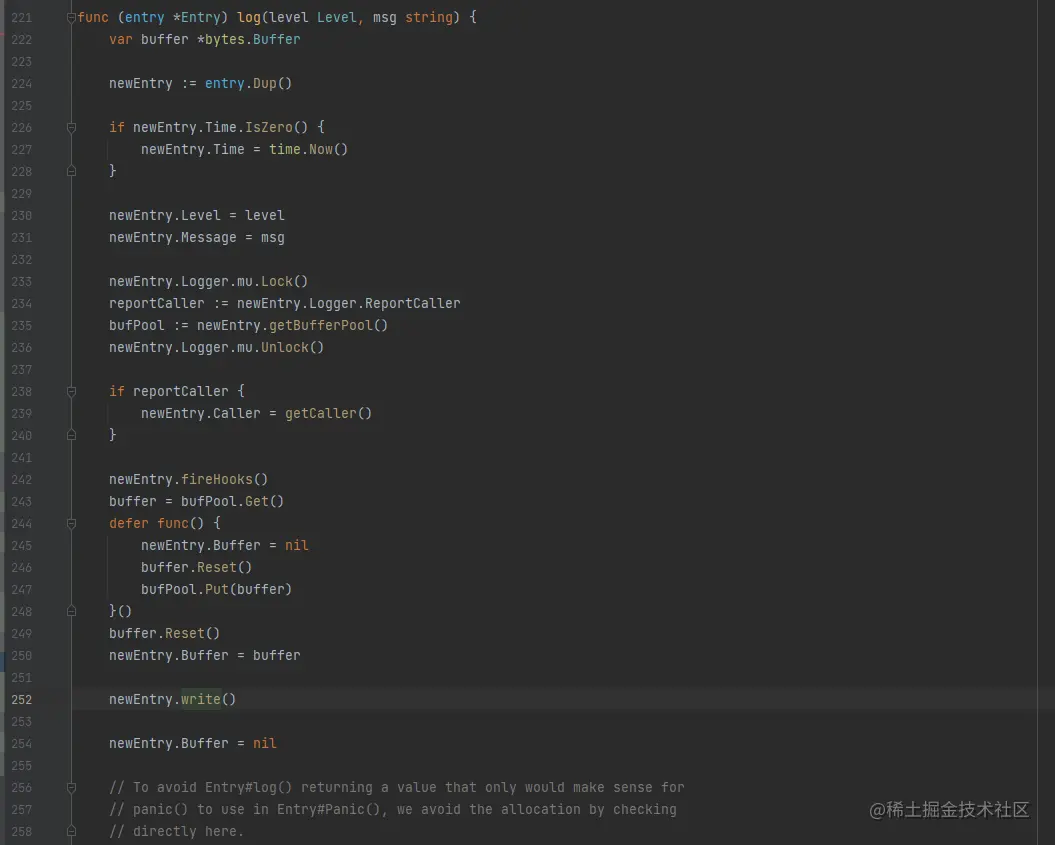The height and width of the screenshot is (845, 1055).
Task: Click the bytes.Buffer type on line 222
Action: click(252, 40)
